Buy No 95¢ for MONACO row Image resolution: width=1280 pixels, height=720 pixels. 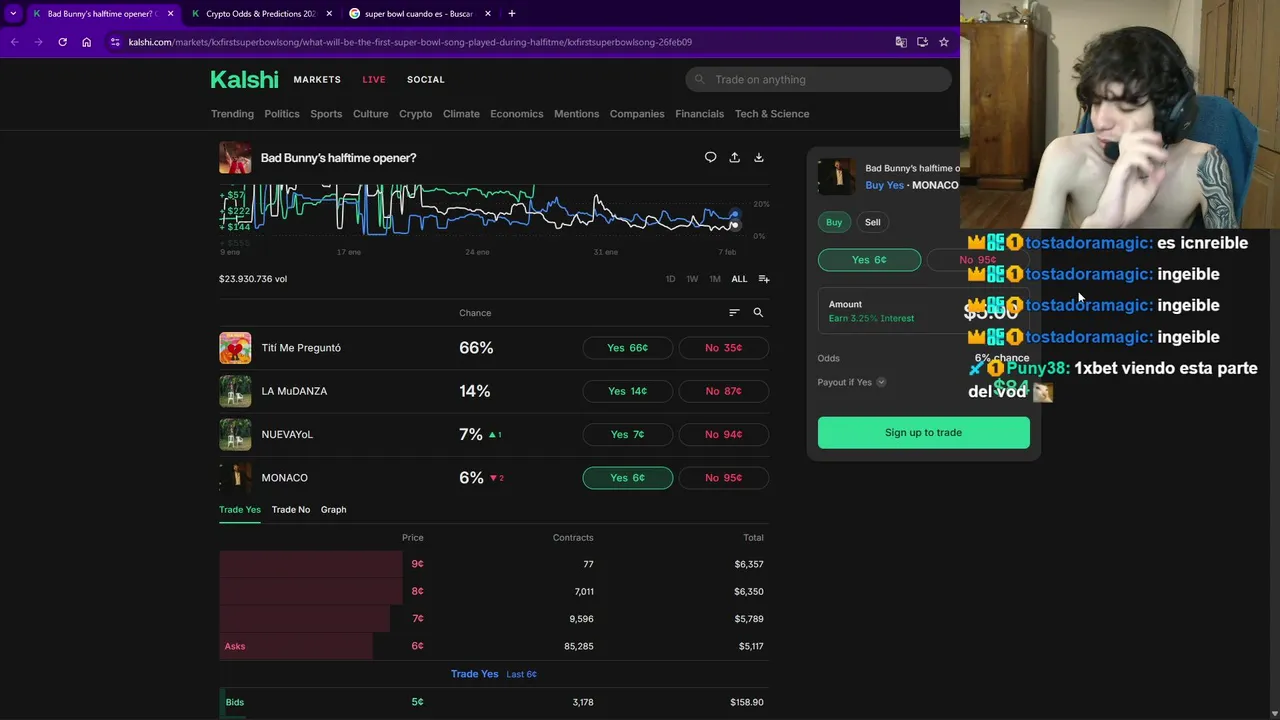pyautogui.click(x=723, y=478)
